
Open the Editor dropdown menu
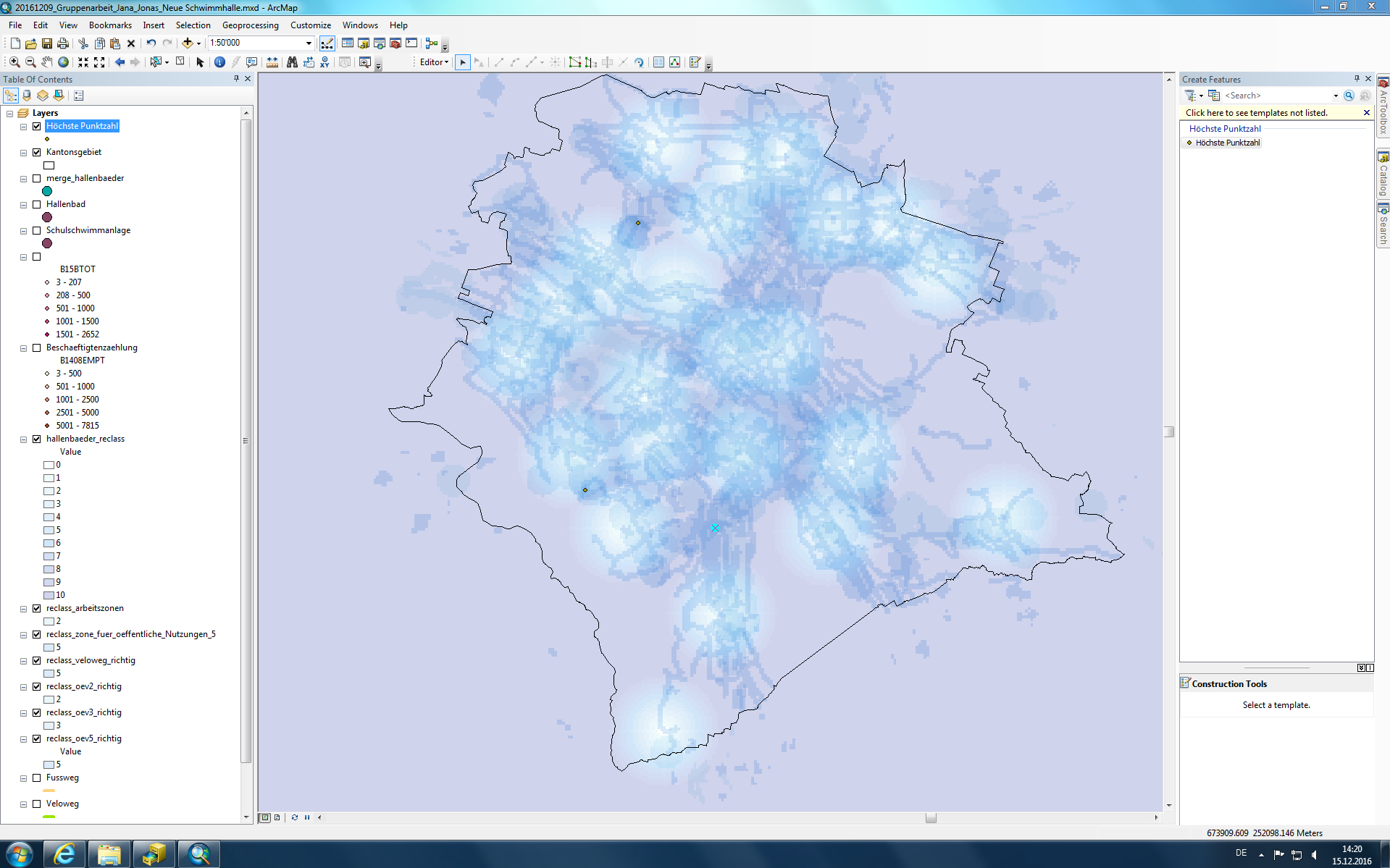tap(434, 62)
